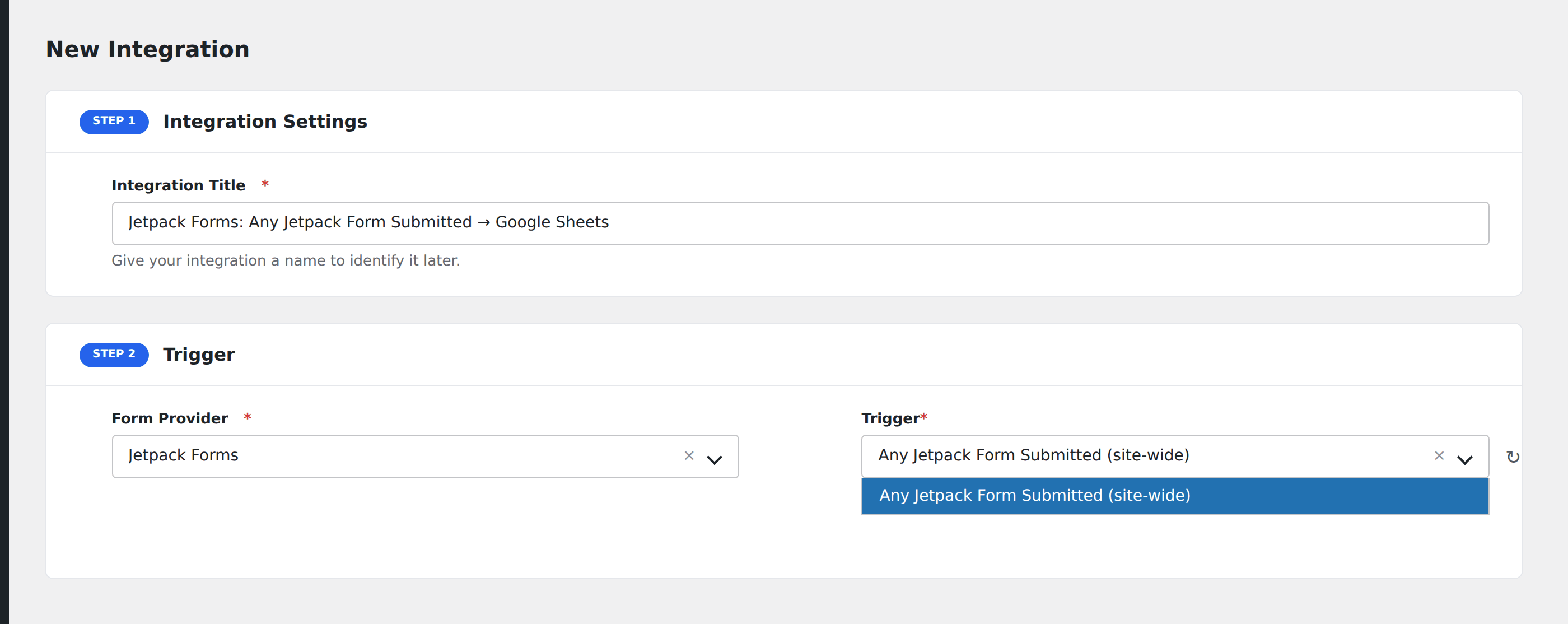The width and height of the screenshot is (1568, 624).
Task: Open the Trigger combo box value
Action: pos(1175,456)
